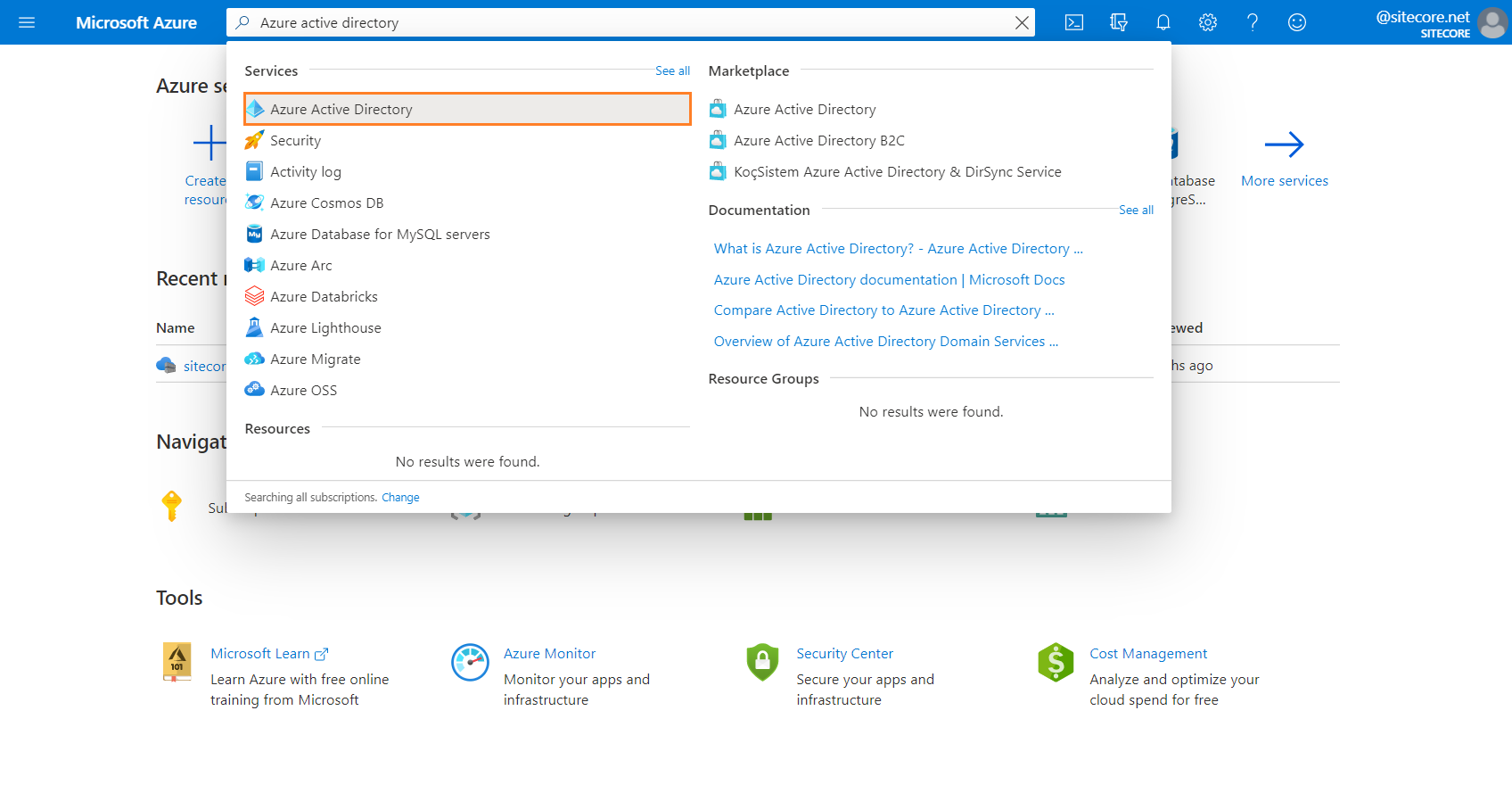Viewport: 1512px width, 785px height.
Task: Click the Security Center shield icon
Action: [762, 662]
